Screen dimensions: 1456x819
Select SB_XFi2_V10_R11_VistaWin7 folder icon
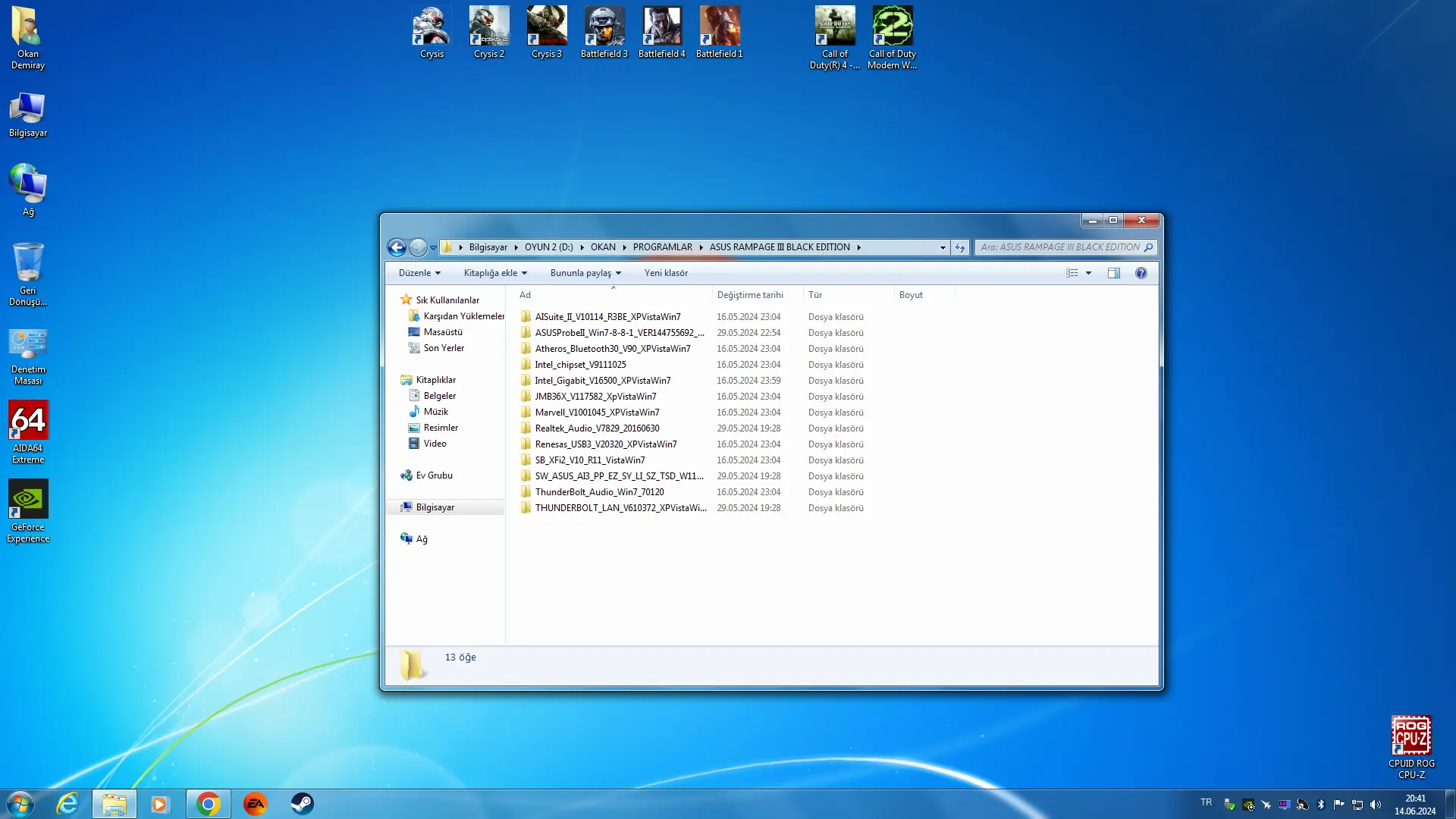(526, 460)
